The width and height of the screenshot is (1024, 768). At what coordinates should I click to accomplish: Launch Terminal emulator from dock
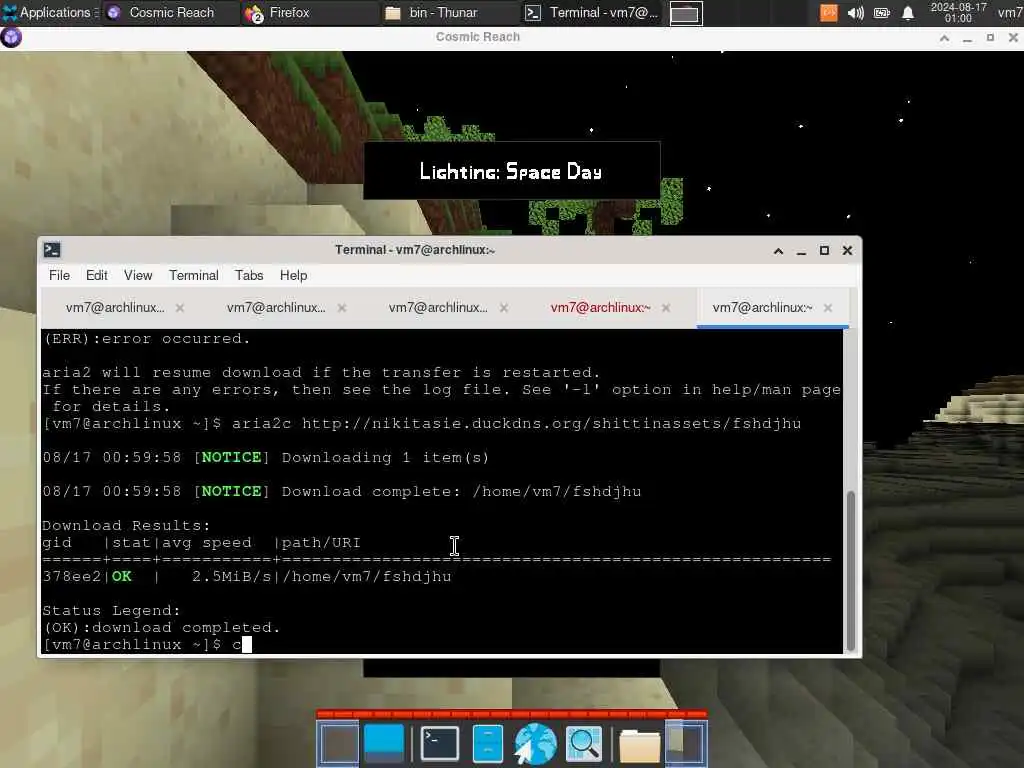[439, 743]
